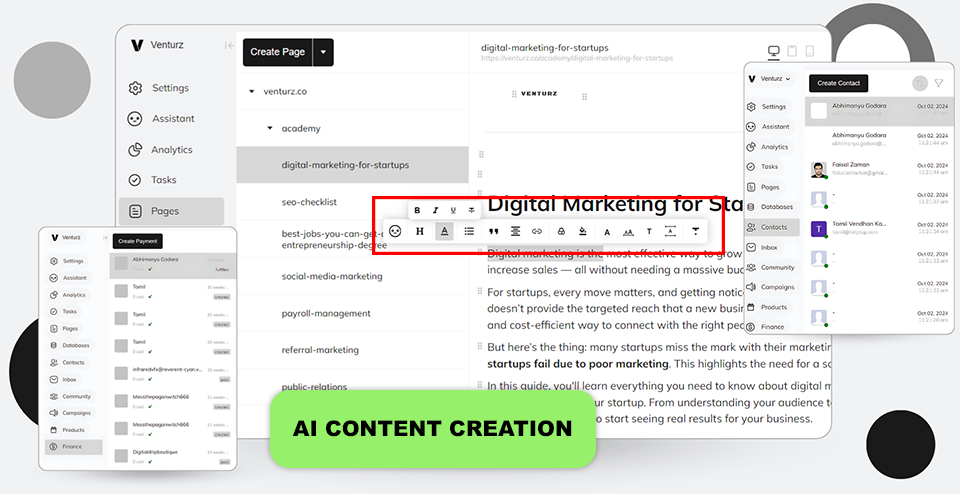Viewport: 960px width, 494px height.
Task: Apply strikethrough in the floating text toolbar
Action: [471, 210]
